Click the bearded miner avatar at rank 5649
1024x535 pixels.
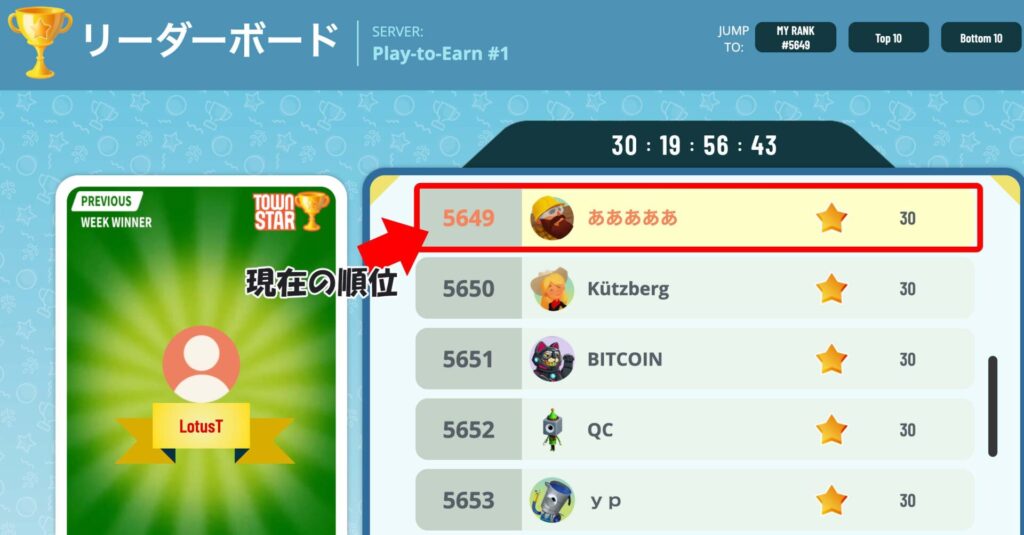tap(552, 218)
